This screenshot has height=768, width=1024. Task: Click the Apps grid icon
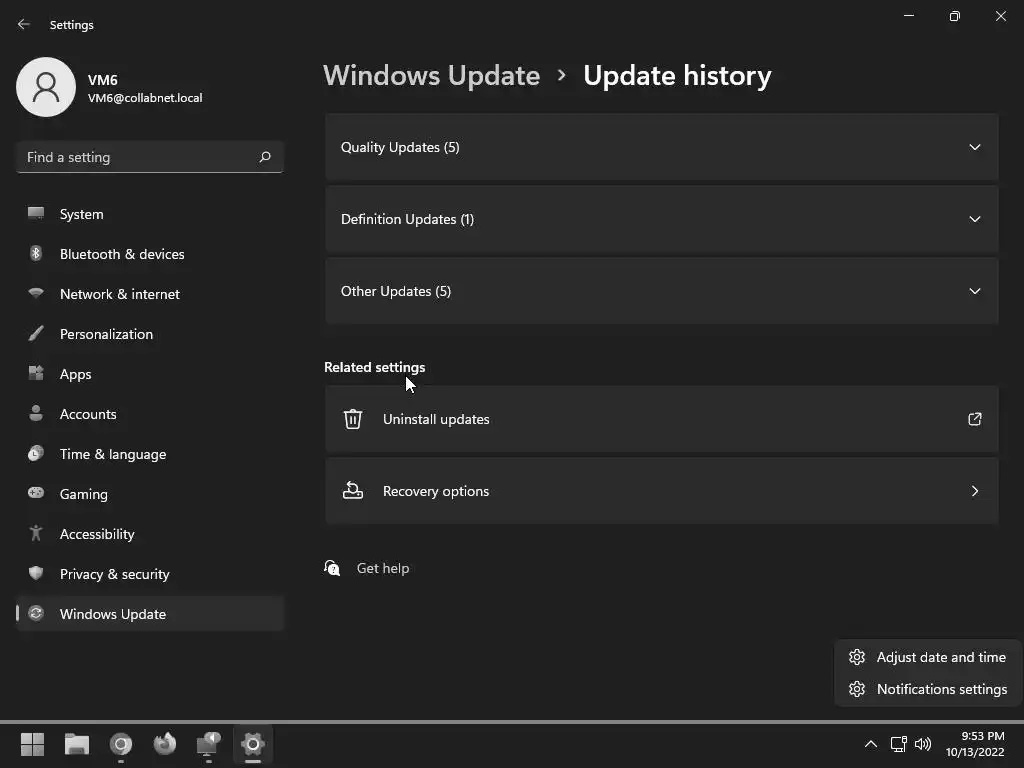(x=36, y=373)
